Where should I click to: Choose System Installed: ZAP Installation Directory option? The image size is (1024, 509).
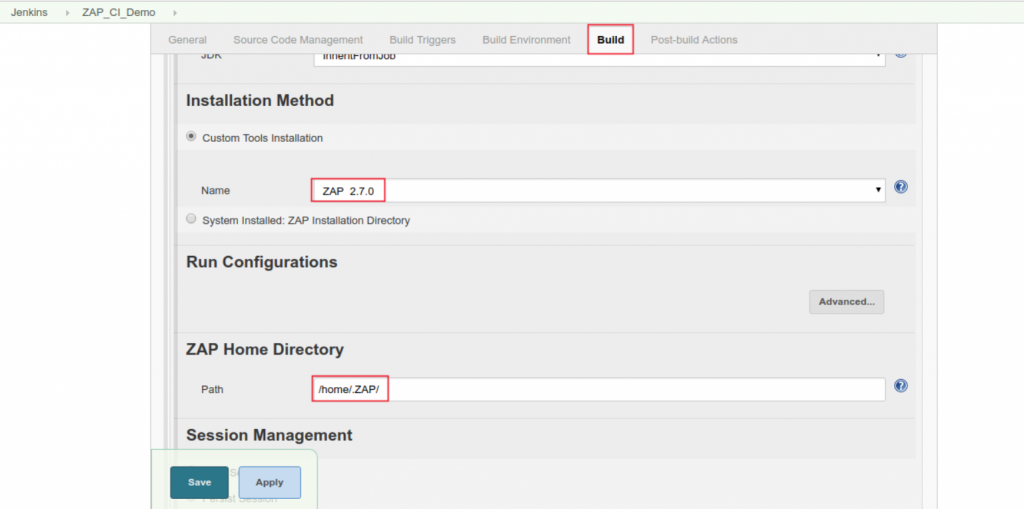coord(191,219)
